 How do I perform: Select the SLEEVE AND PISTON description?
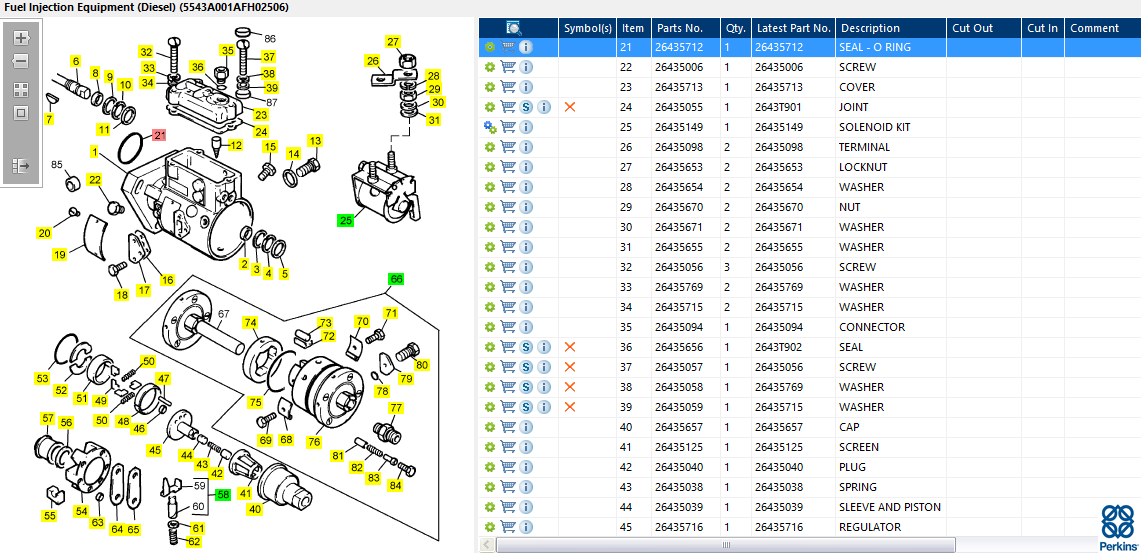click(x=890, y=507)
